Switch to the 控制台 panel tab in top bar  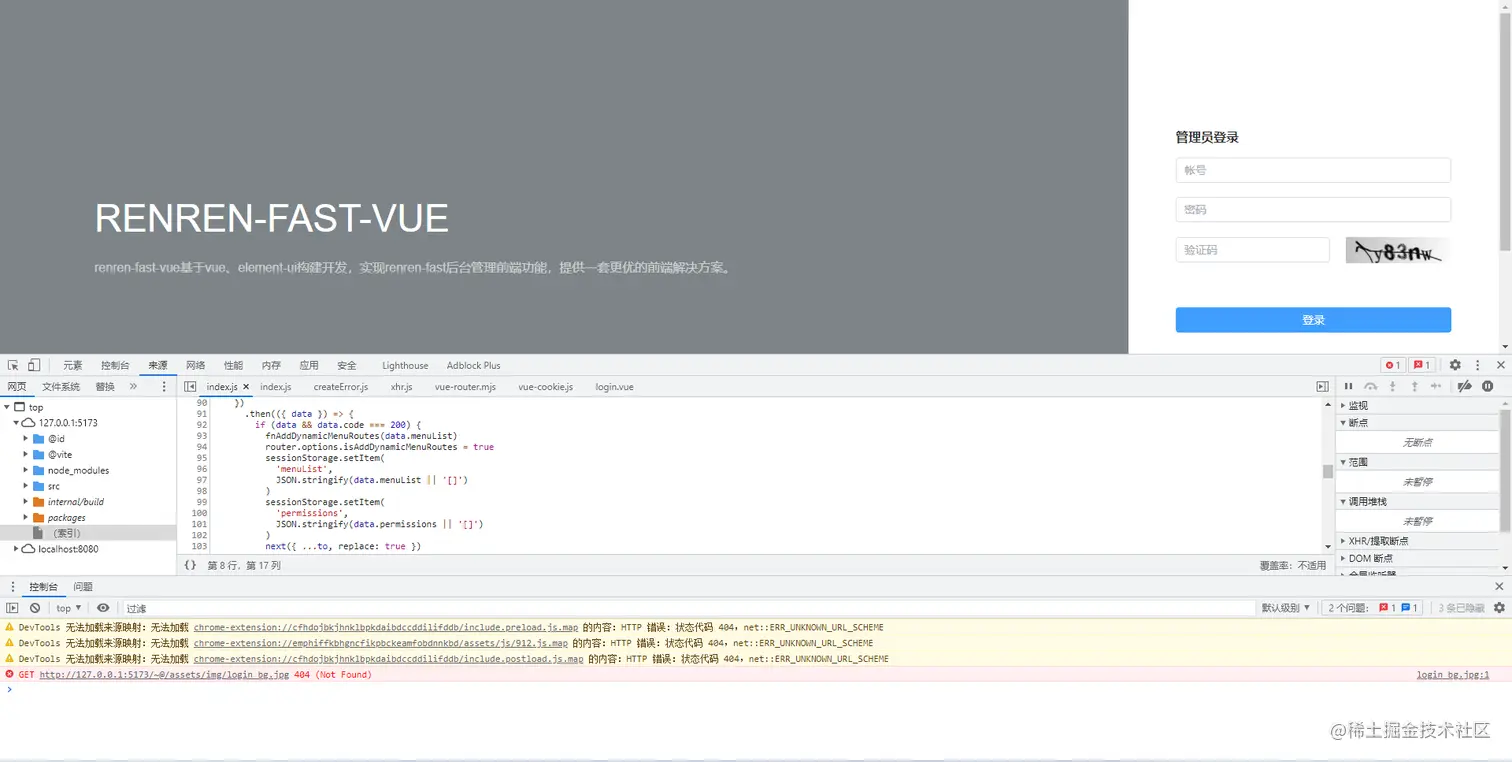pos(115,365)
